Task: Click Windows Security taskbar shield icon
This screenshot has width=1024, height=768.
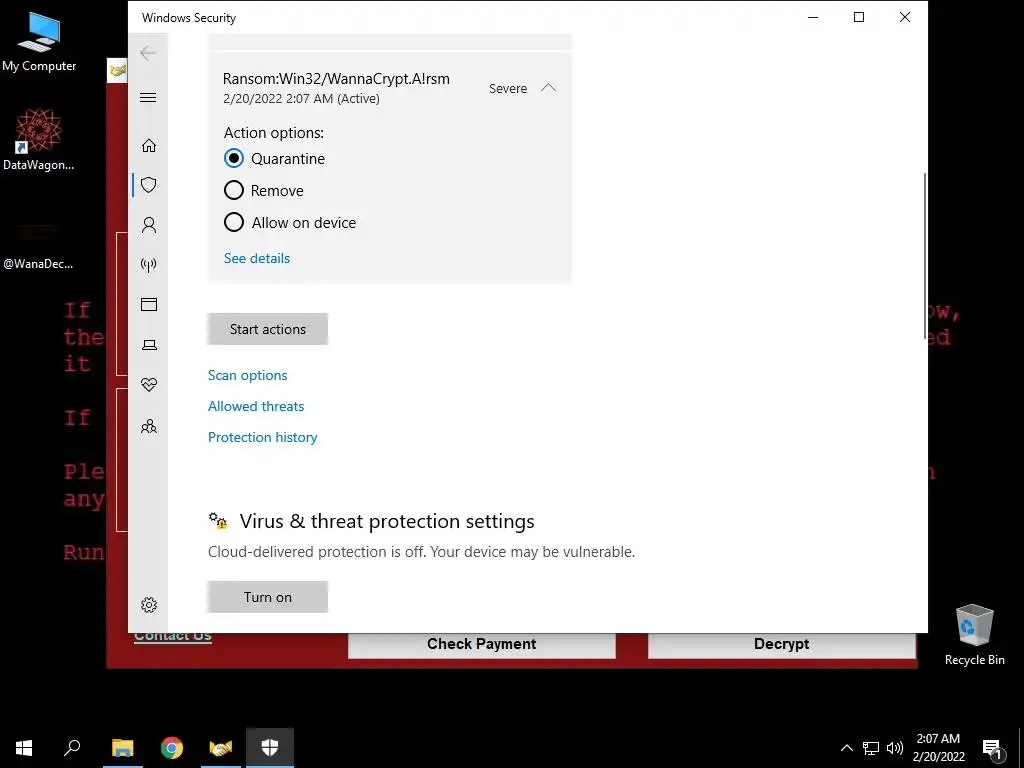Action: click(x=270, y=748)
